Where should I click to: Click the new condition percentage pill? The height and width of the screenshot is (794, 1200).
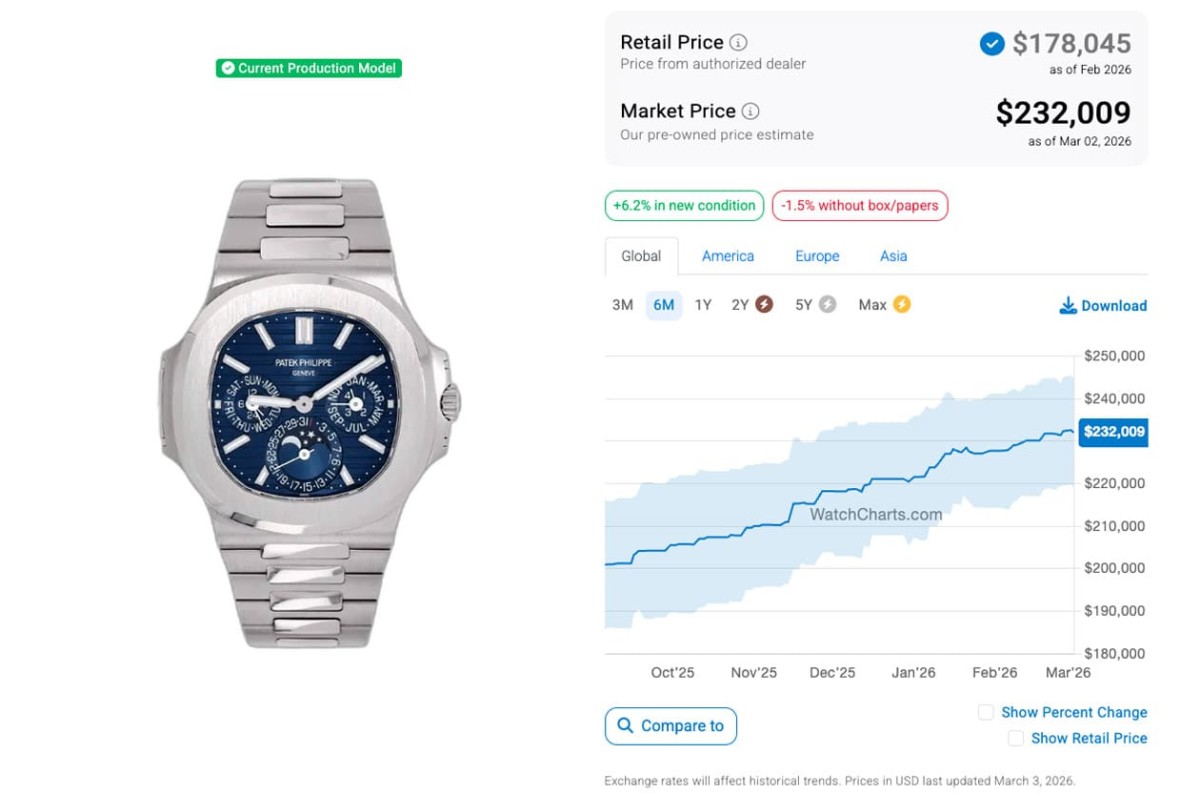(684, 206)
